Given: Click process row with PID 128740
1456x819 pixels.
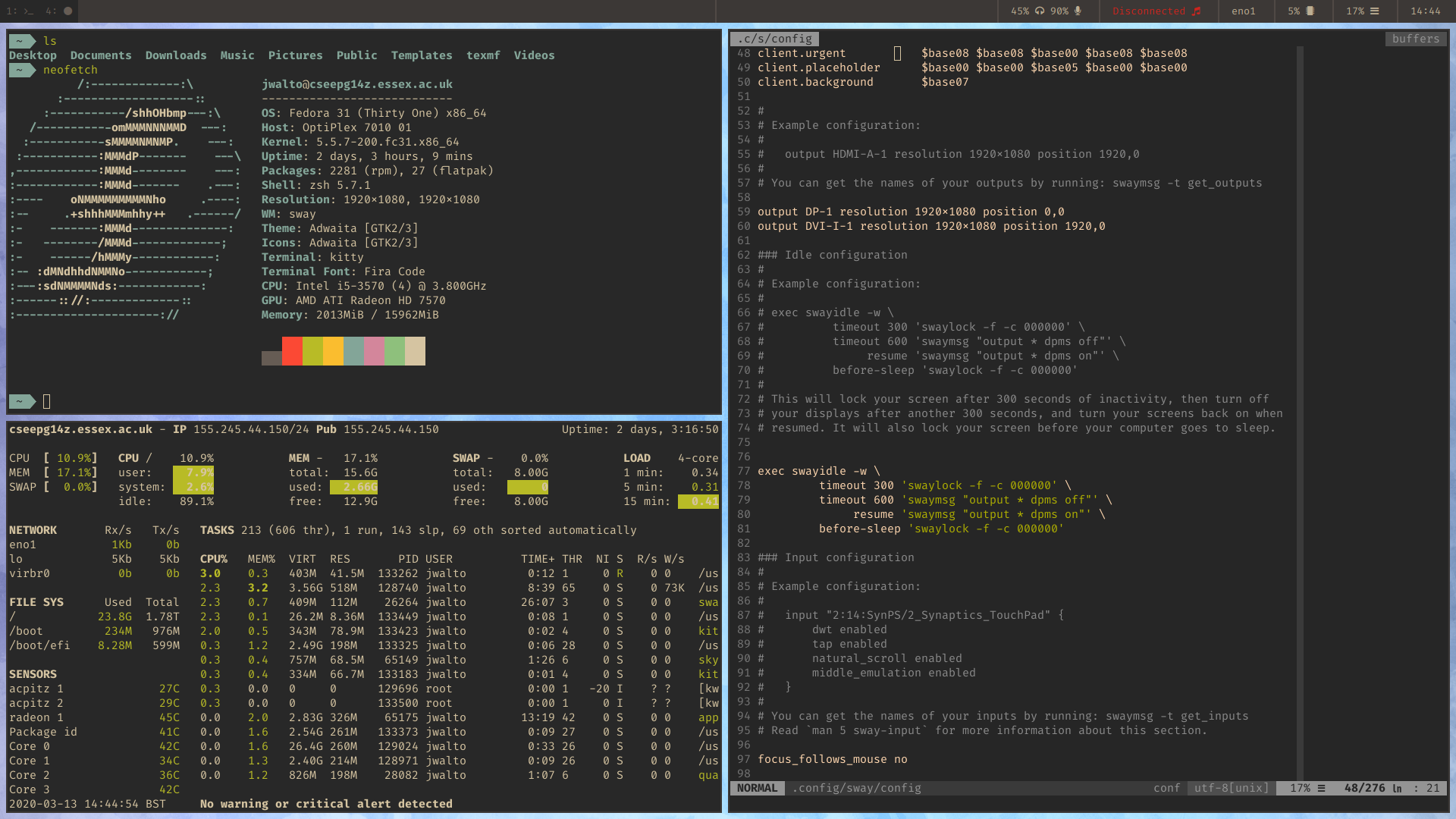Looking at the screenshot, I should [459, 588].
